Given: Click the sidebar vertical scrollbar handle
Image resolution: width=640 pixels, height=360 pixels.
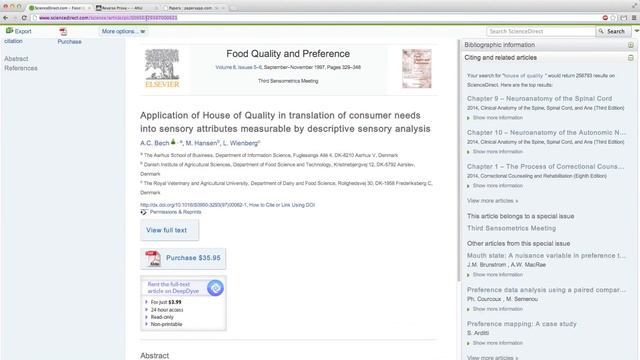Looking at the screenshot, I should [x=459, y=161].
